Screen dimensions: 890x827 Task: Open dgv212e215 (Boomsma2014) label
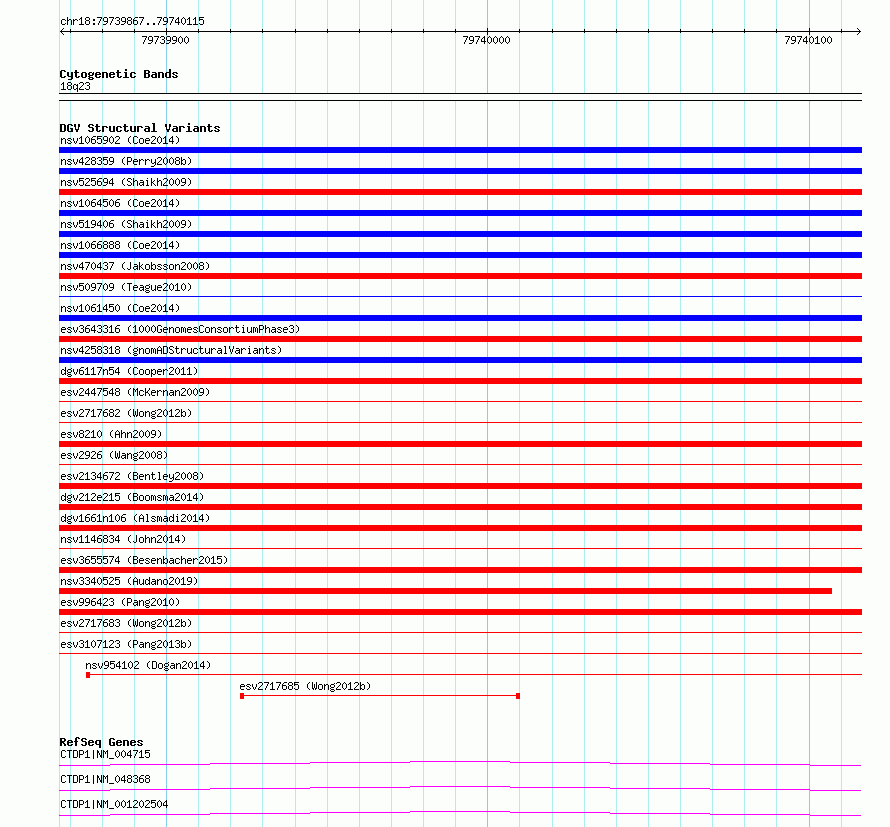coord(132,497)
